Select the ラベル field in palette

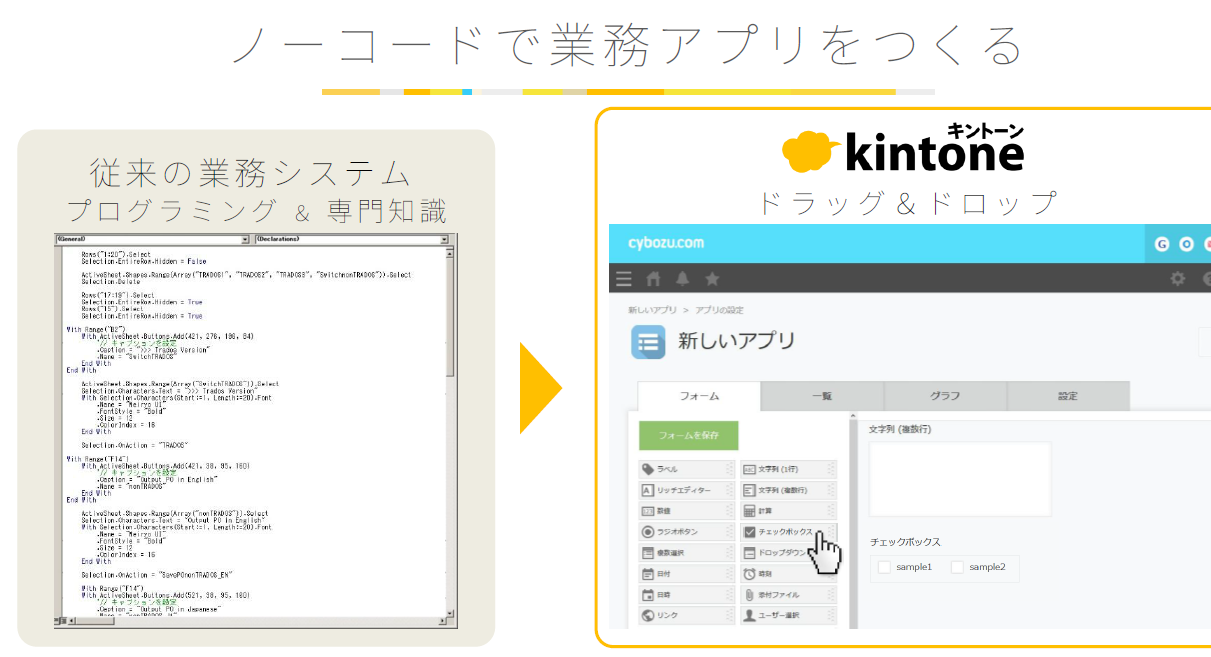(x=686, y=469)
